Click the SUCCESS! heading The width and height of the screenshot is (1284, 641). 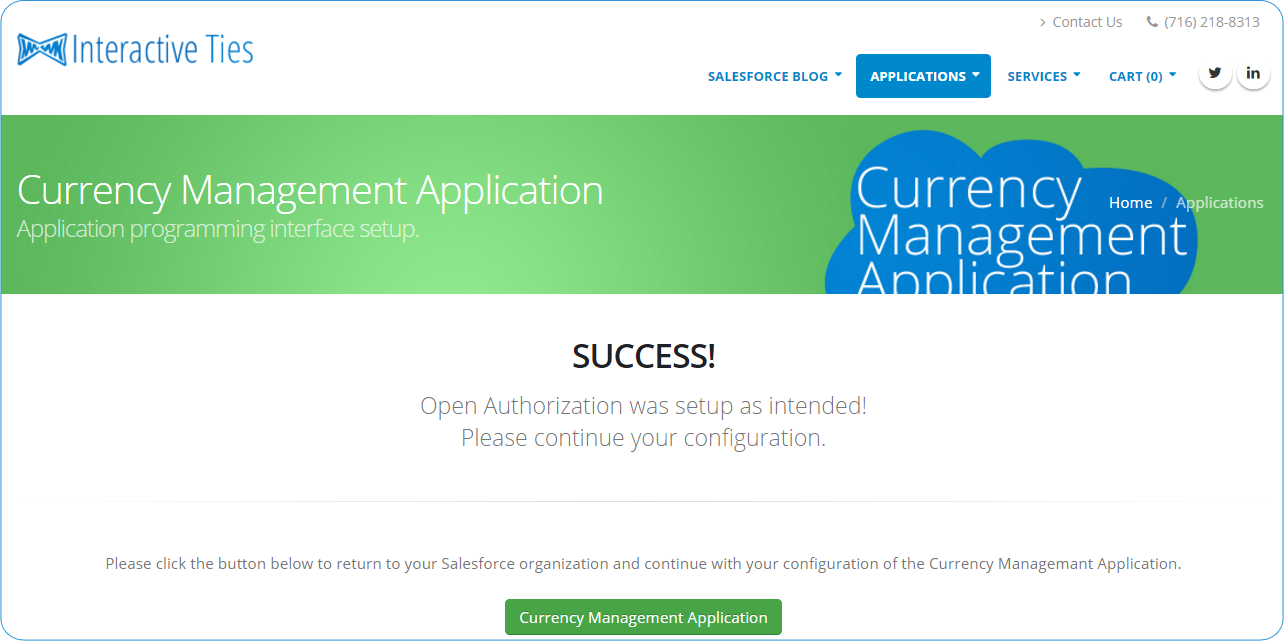tap(643, 356)
